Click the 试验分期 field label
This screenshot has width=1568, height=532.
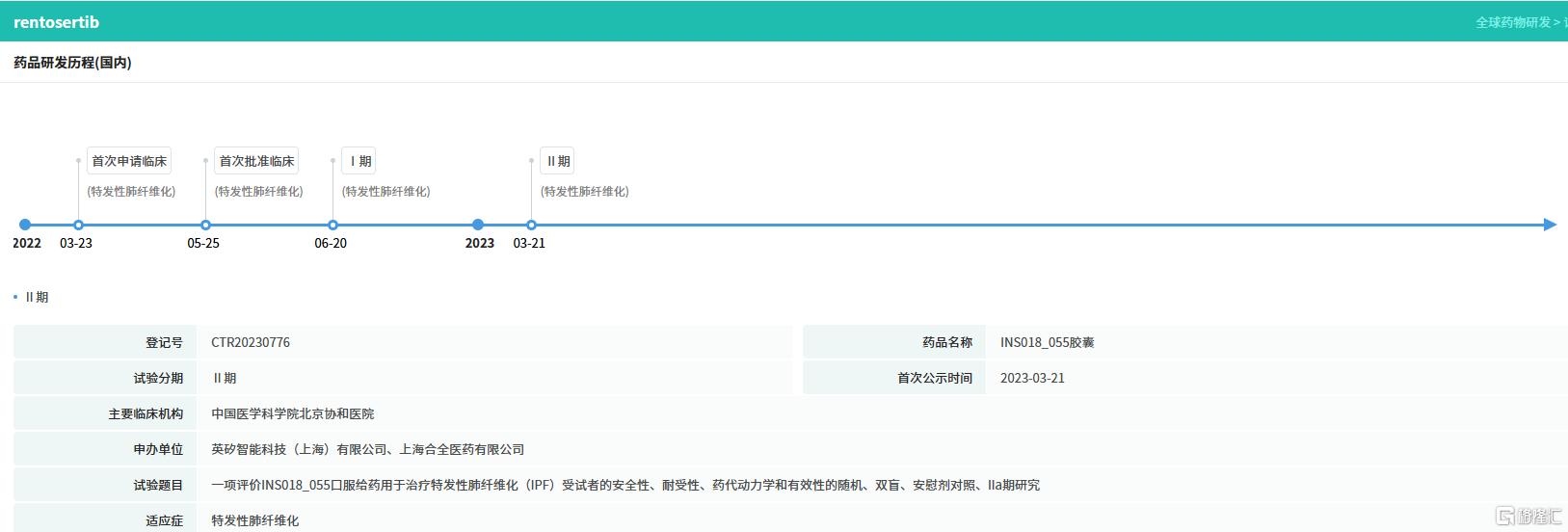coord(158,378)
